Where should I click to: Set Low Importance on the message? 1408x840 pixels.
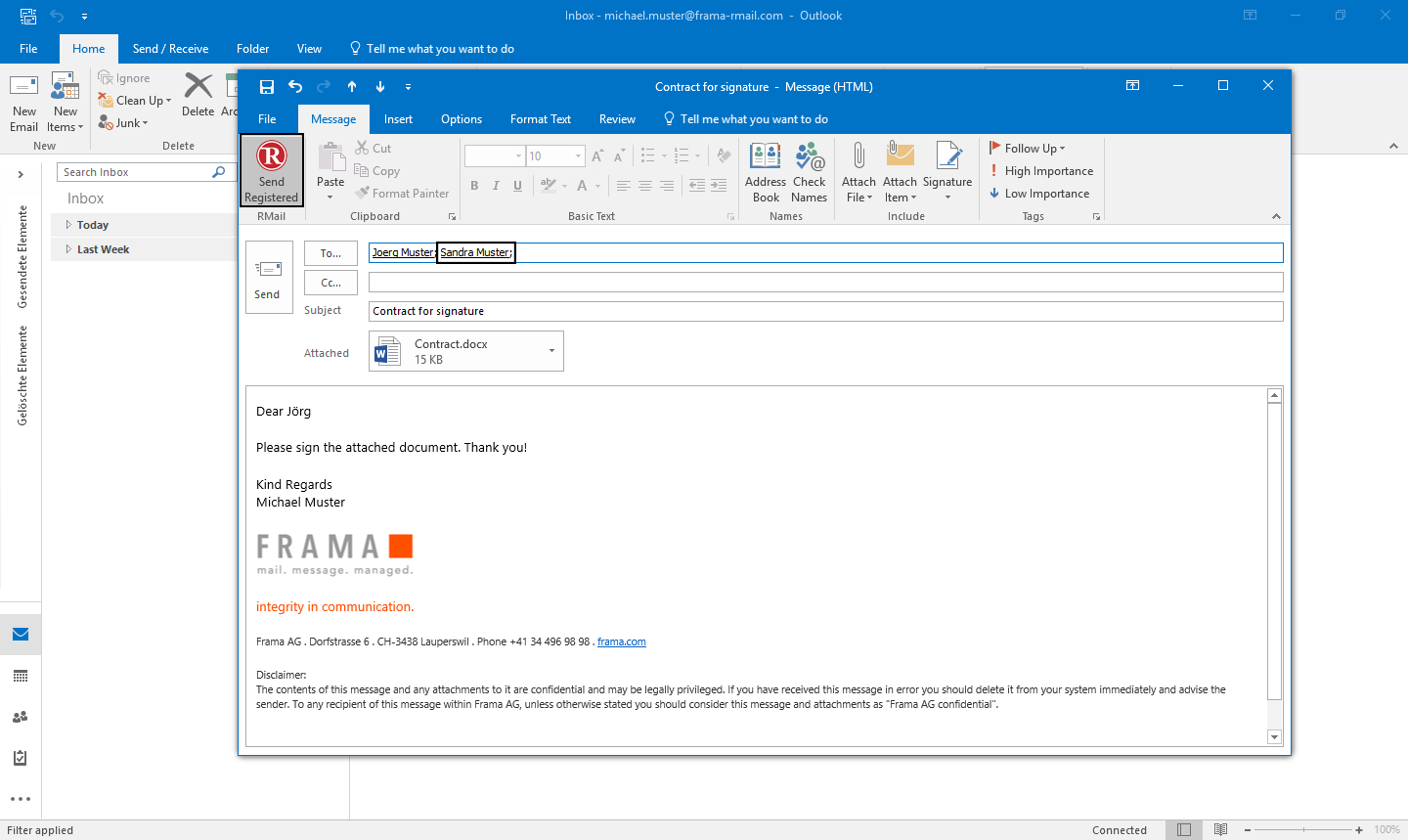point(1039,194)
